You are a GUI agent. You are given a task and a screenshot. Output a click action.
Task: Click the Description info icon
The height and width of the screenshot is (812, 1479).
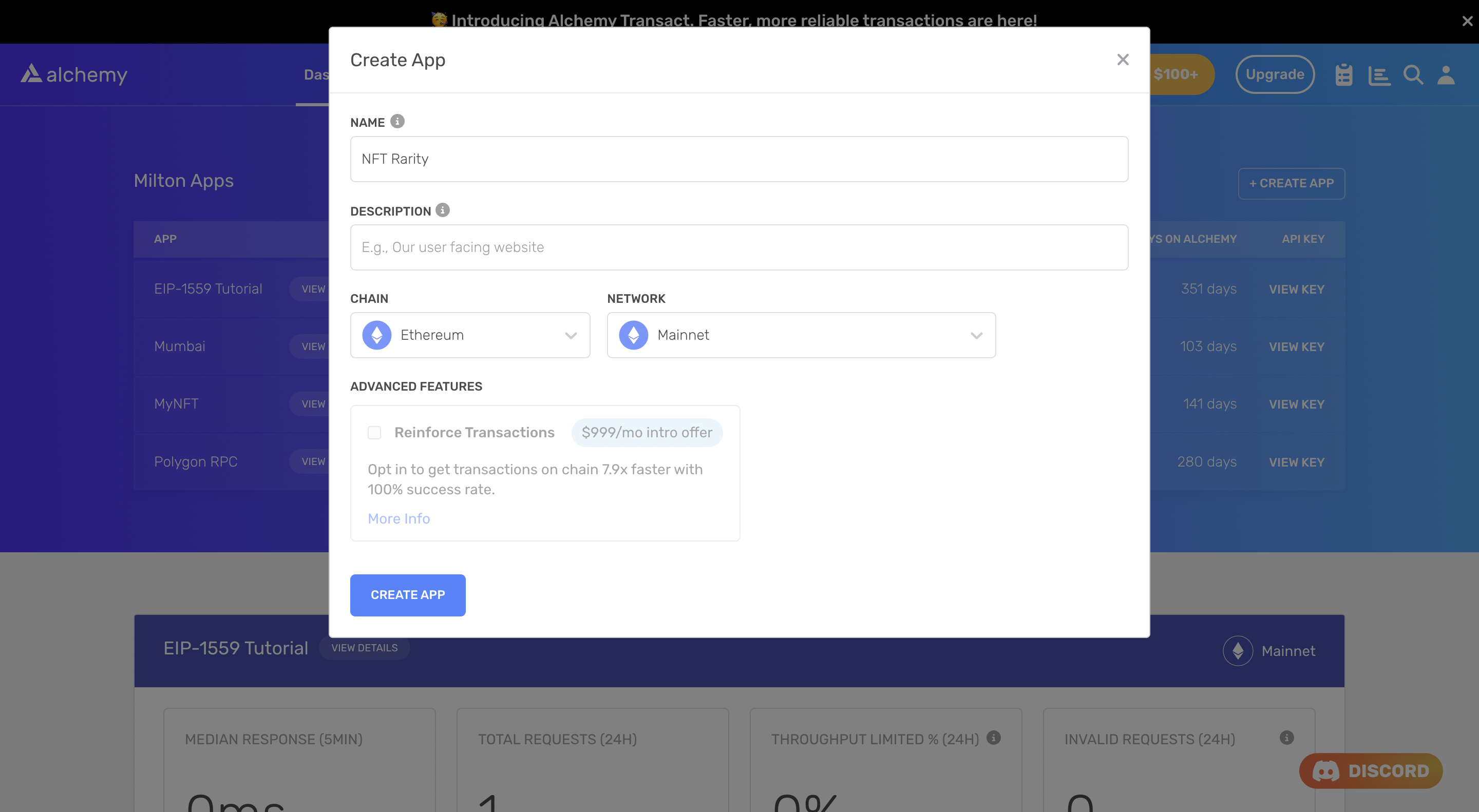[442, 210]
